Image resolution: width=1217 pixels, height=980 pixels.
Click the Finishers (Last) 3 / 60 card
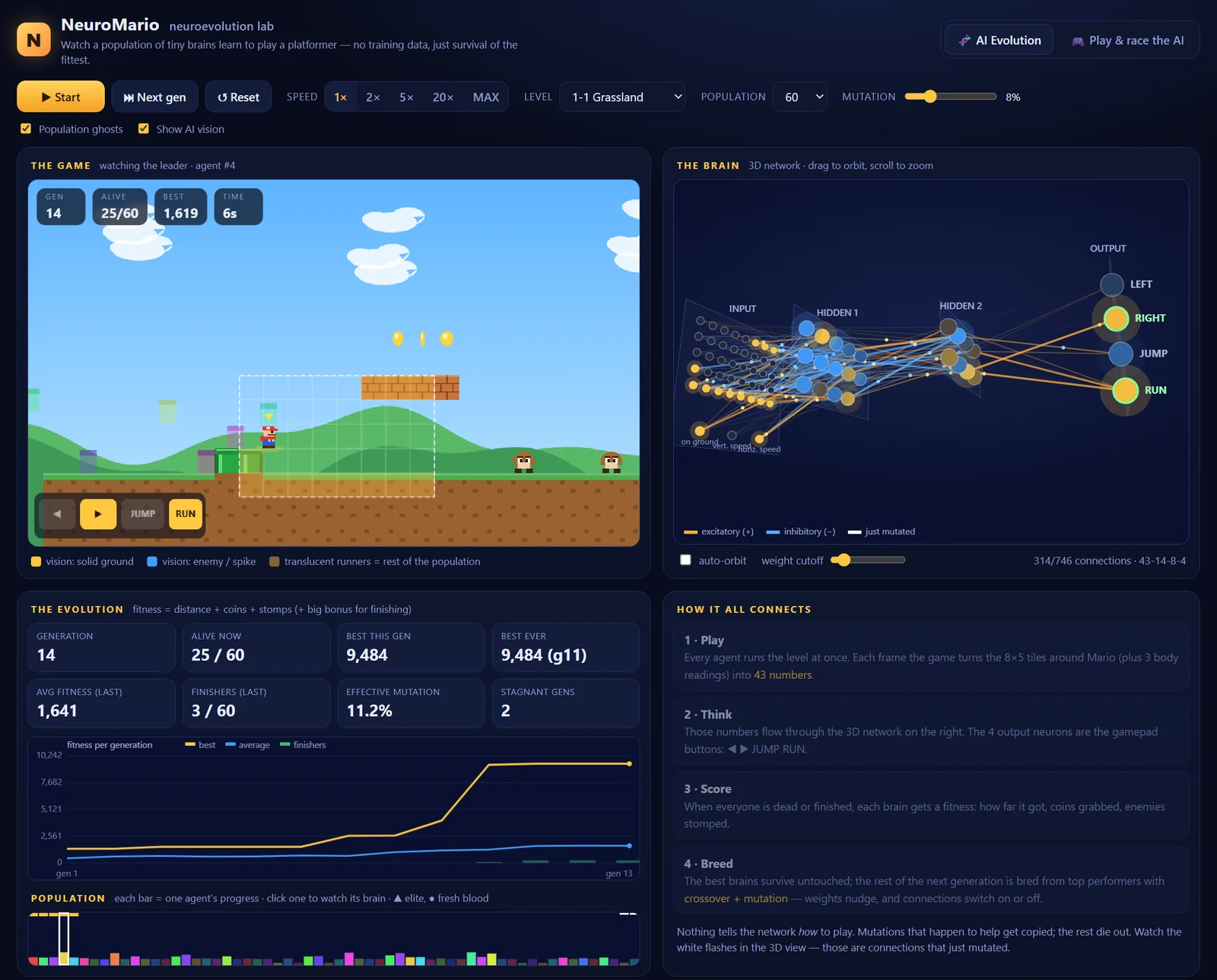(256, 703)
